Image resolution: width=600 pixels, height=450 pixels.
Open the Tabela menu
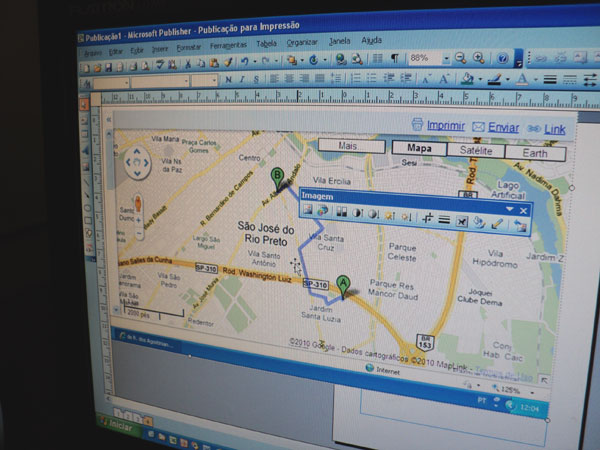point(267,44)
